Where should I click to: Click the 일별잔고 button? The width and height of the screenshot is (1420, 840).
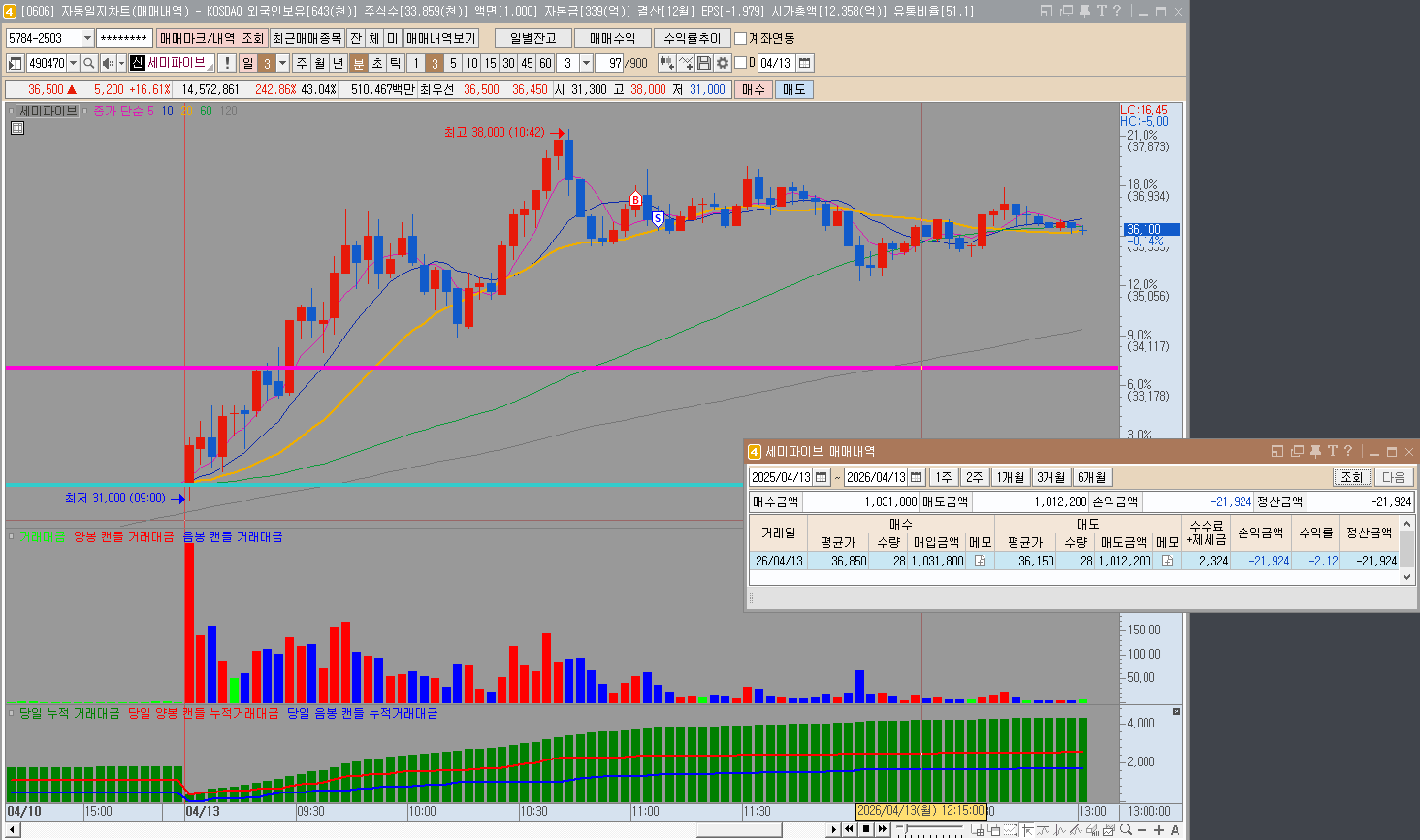click(x=533, y=38)
